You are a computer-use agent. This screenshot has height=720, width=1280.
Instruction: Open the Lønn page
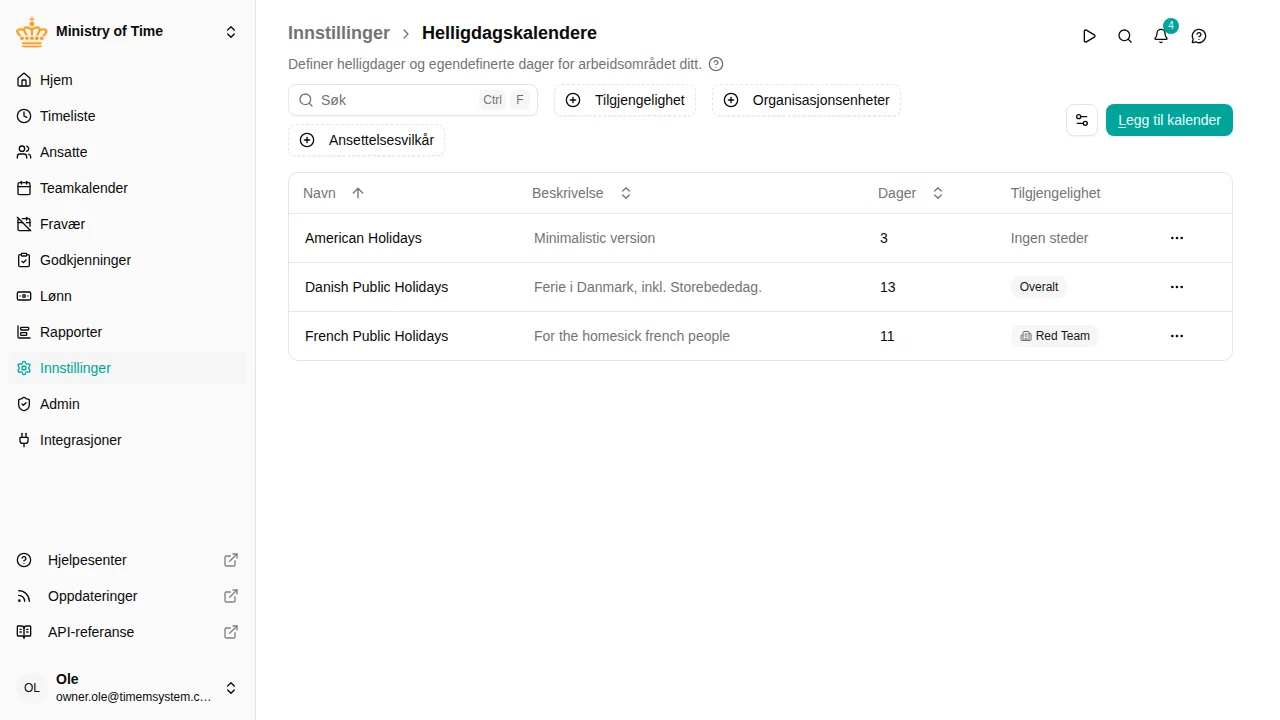(127, 296)
